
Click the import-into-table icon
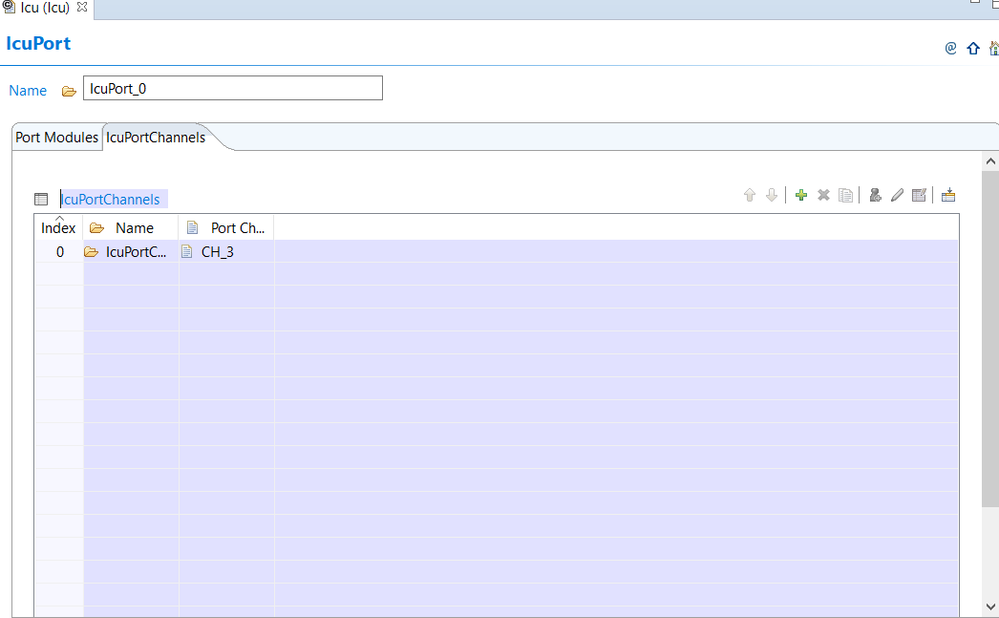click(x=948, y=195)
